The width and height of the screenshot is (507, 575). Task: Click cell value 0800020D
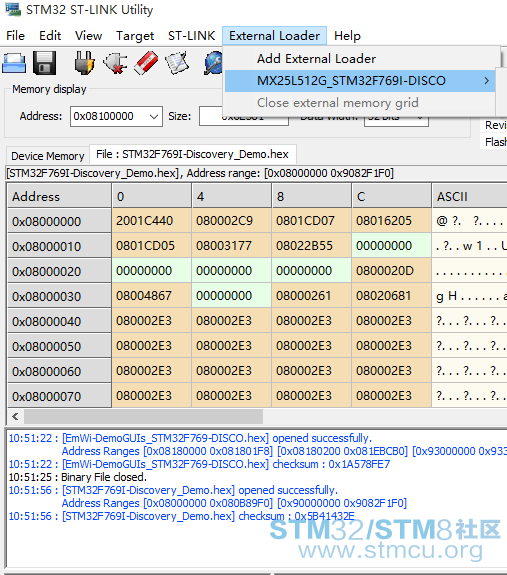[391, 271]
